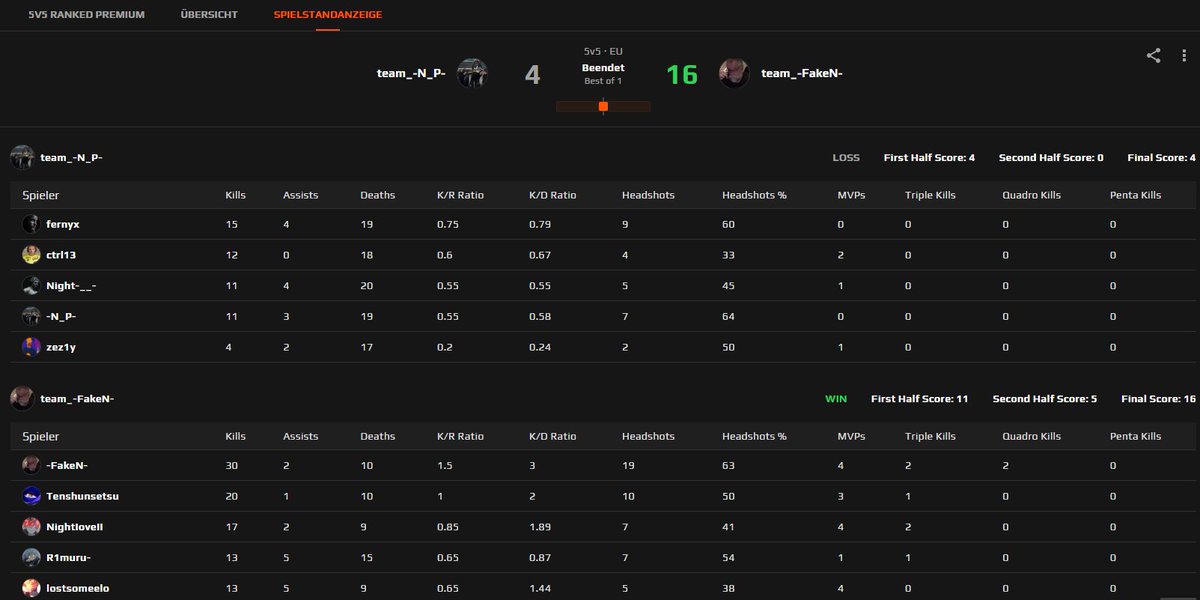Select fernyx's player avatar

(x=30, y=224)
